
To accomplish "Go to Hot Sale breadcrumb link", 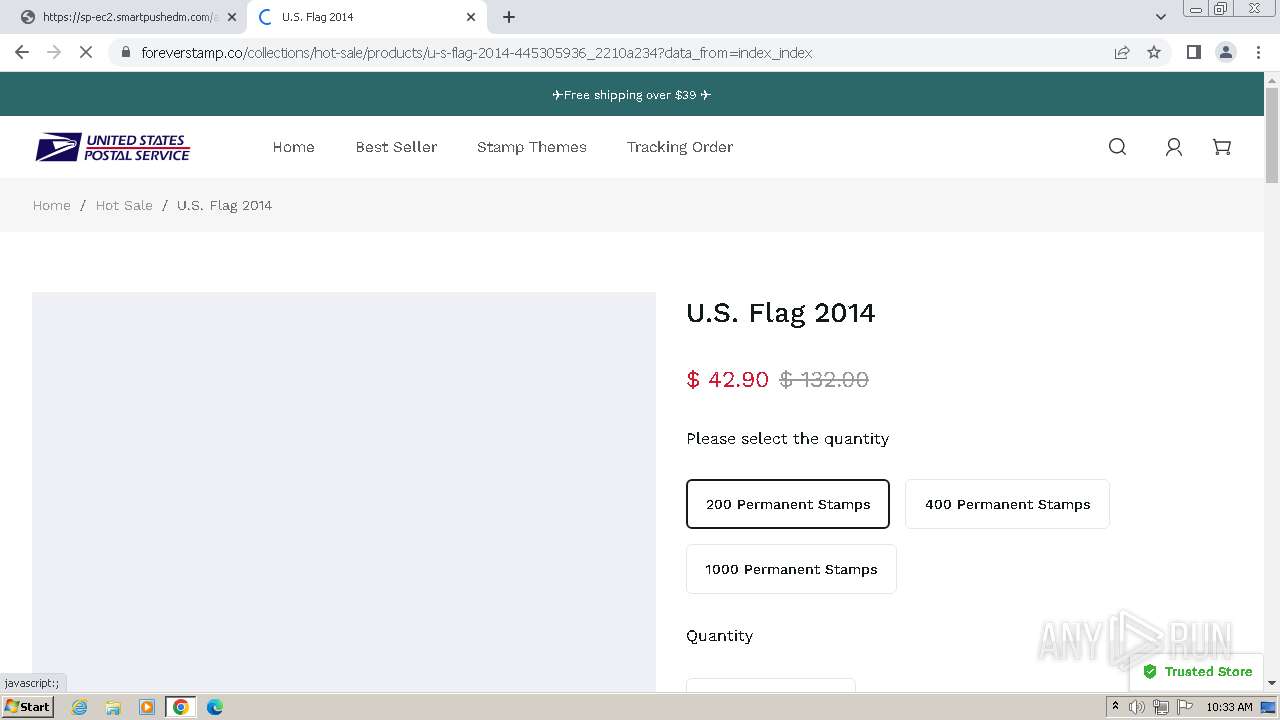I will [124, 205].
